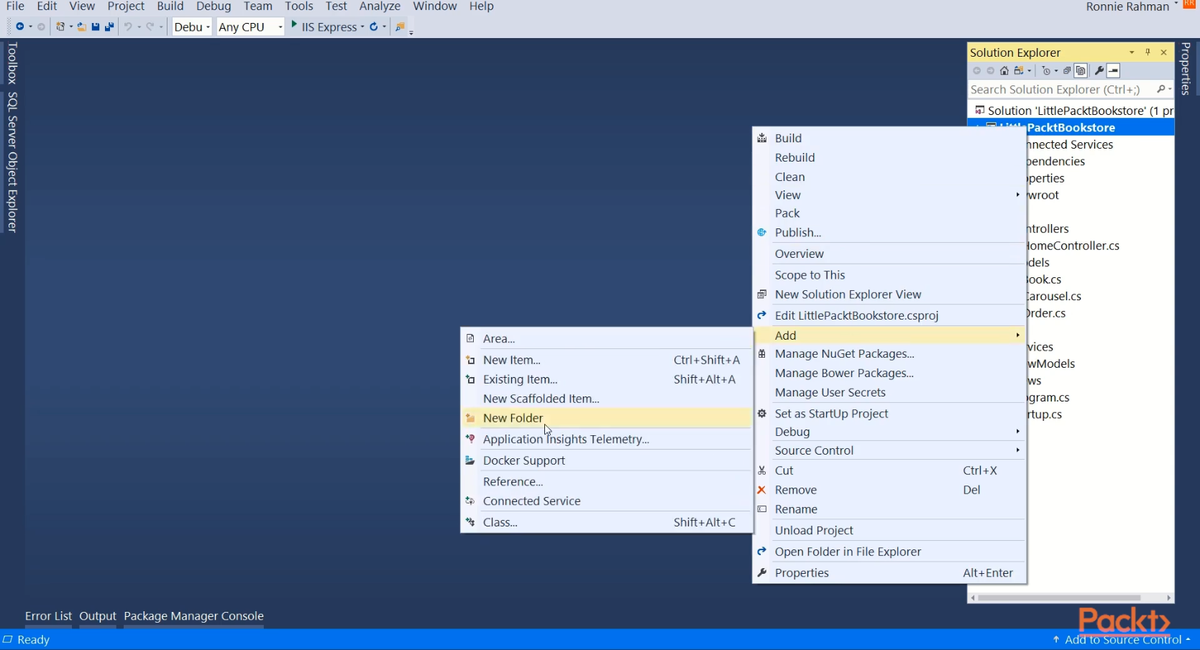Screen dimensions: 1200x650
Task: Toggle Preview Selected Items in Solution Explorer
Action: 1113,71
